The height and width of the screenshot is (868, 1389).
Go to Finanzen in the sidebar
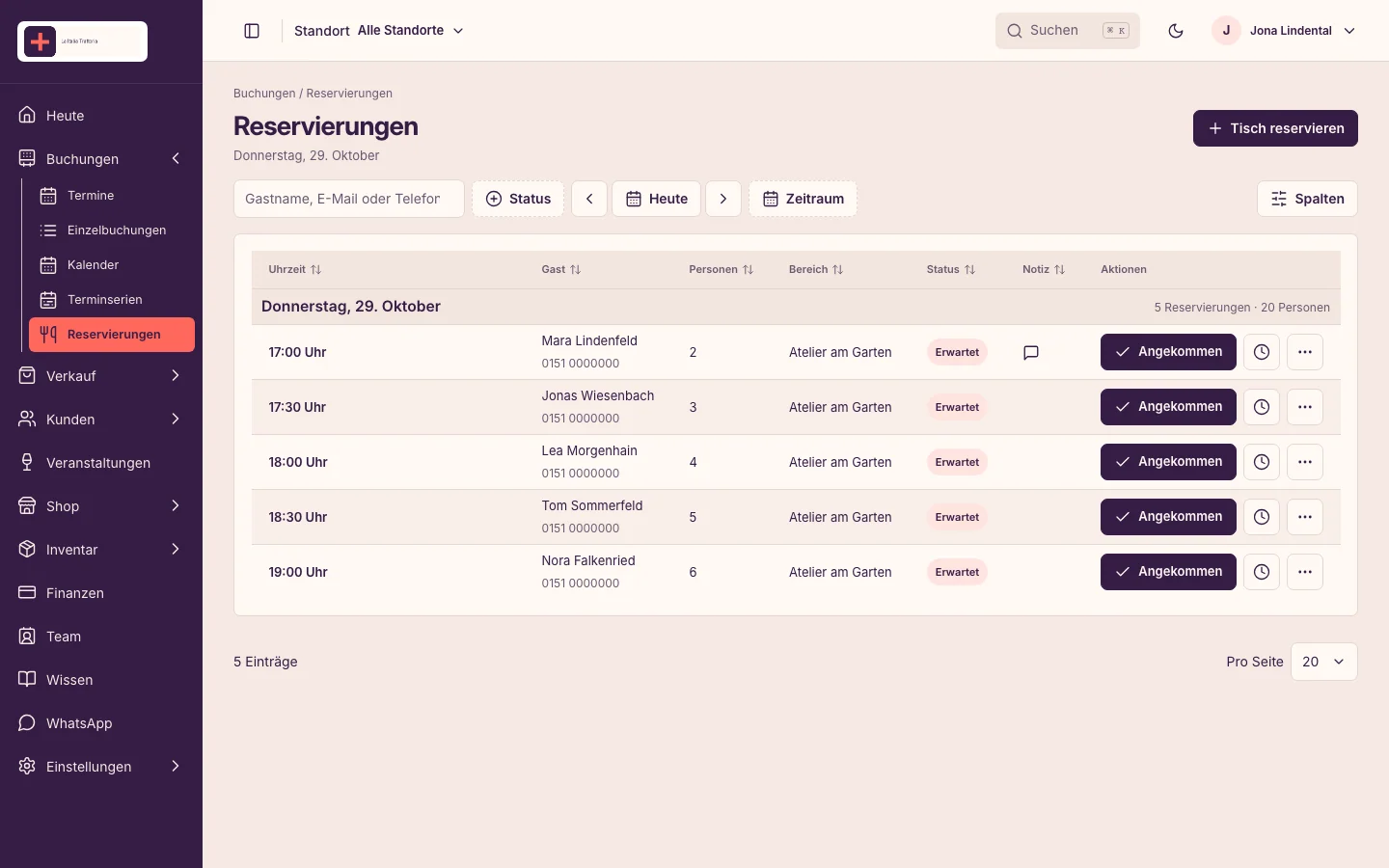pyautogui.click(x=101, y=593)
